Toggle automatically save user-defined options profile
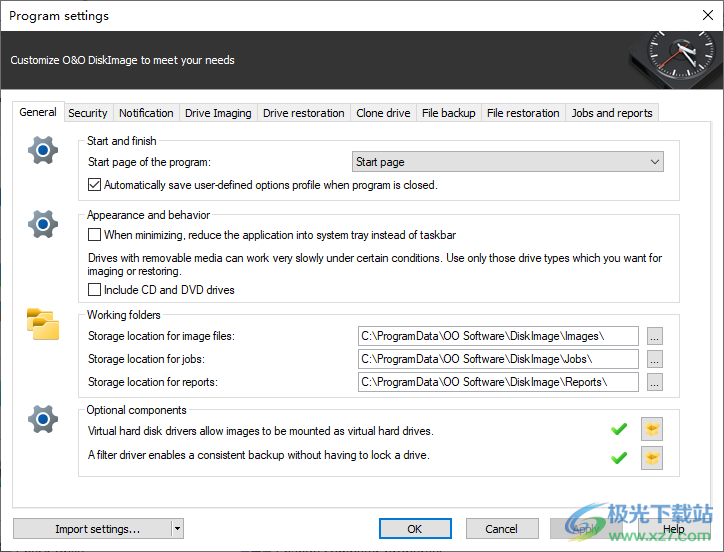Image resolution: width=724 pixels, height=552 pixels. pos(94,185)
